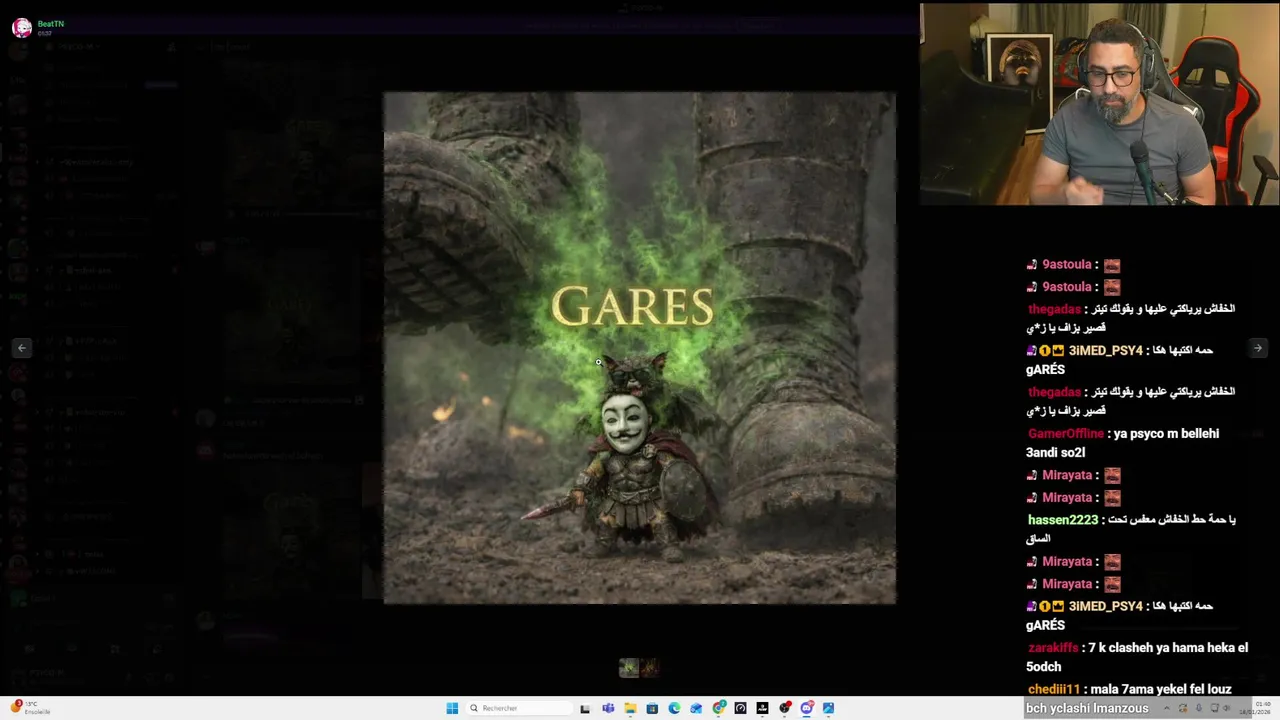Open Microsoft Edge from the taskbar

tap(674, 708)
